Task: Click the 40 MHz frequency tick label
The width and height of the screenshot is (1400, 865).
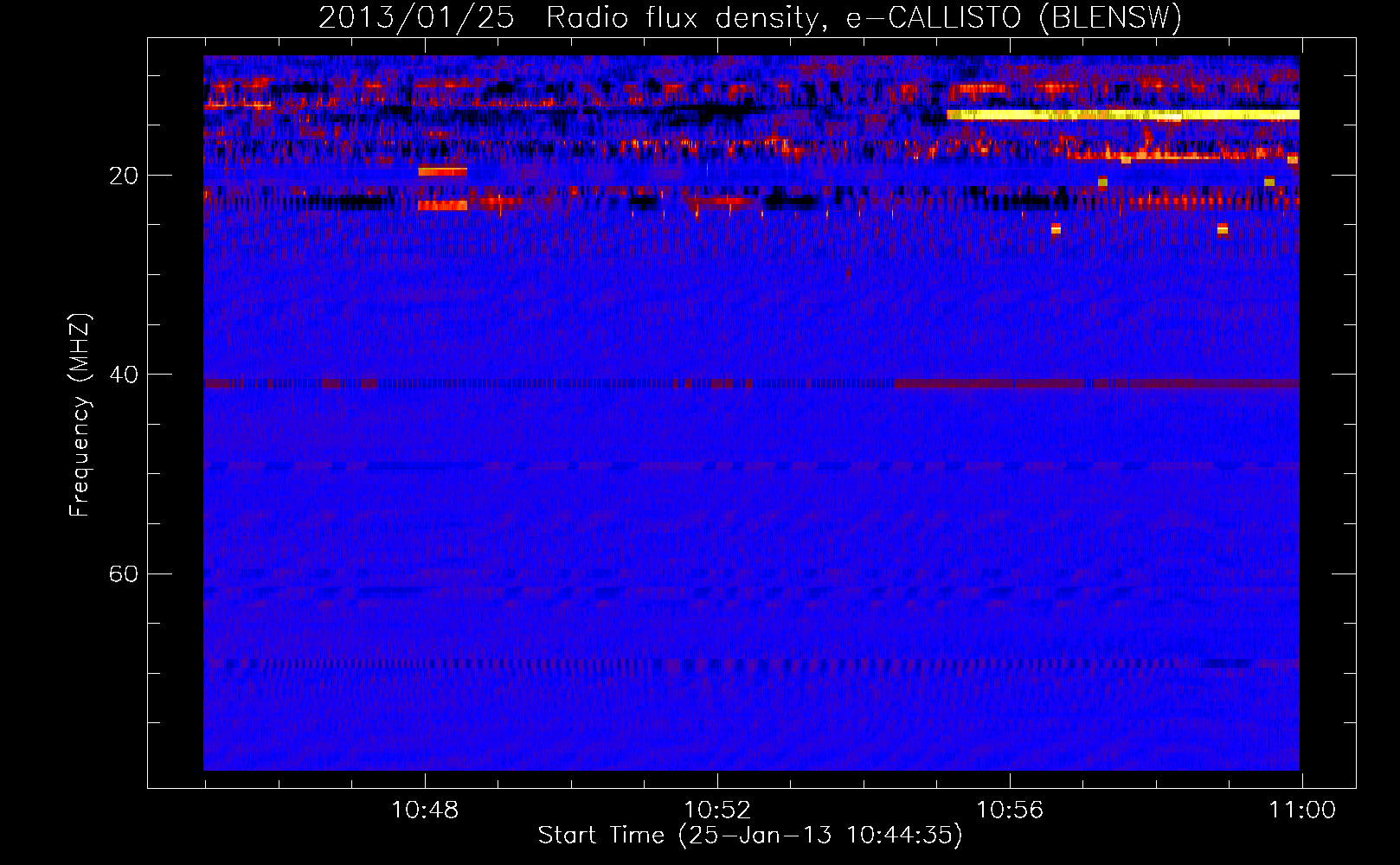Action: [x=124, y=375]
